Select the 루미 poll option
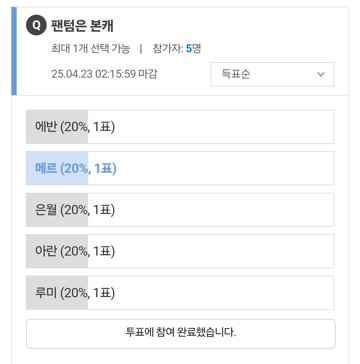 click(180, 293)
